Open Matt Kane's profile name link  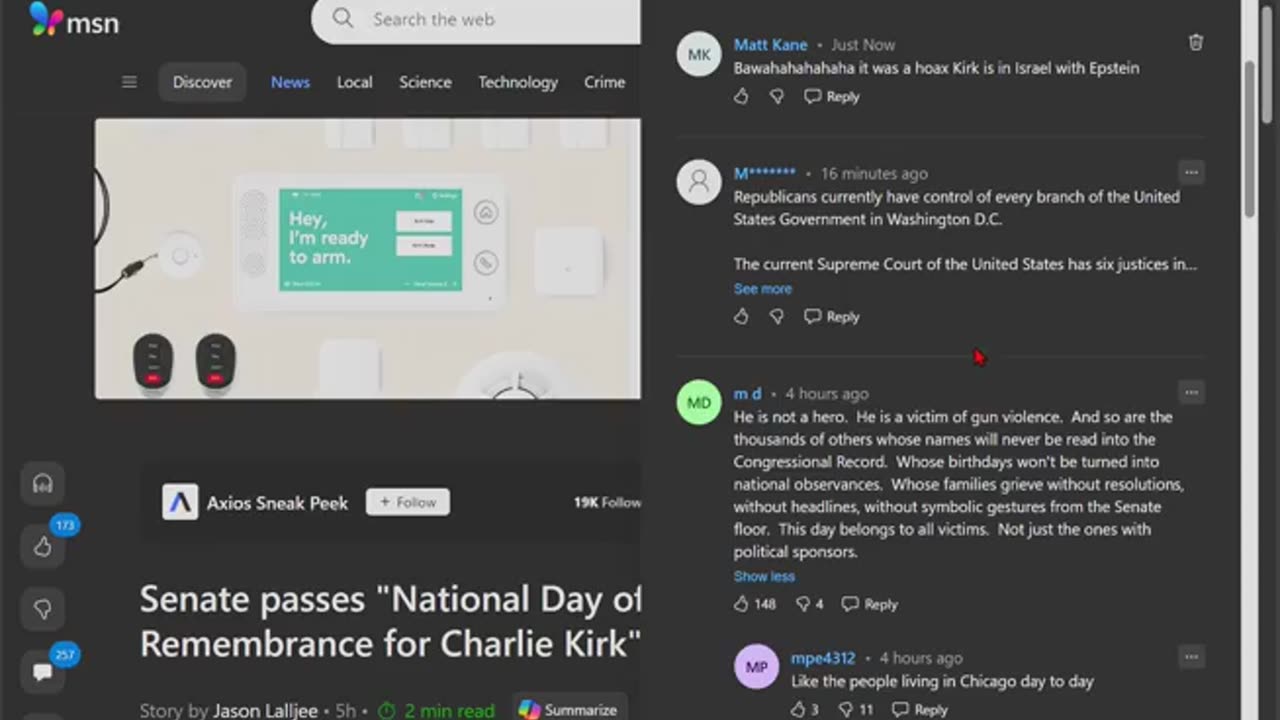pyautogui.click(x=771, y=44)
